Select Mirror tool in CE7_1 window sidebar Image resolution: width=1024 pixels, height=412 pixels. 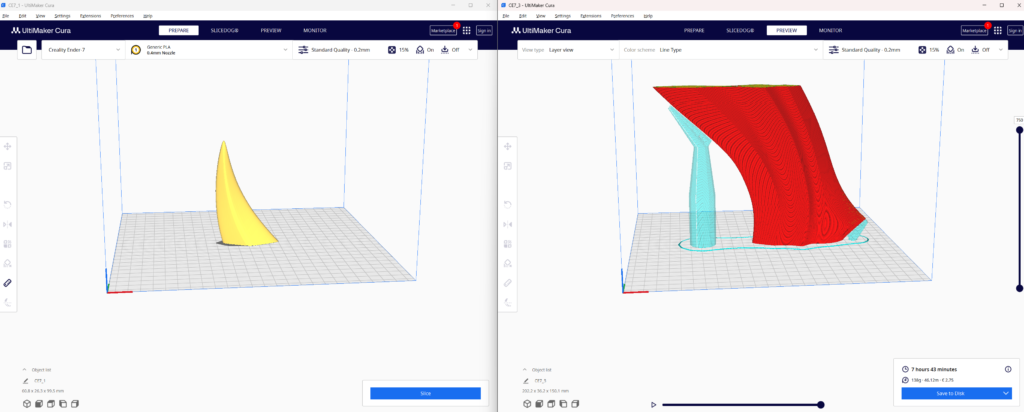[x=8, y=224]
